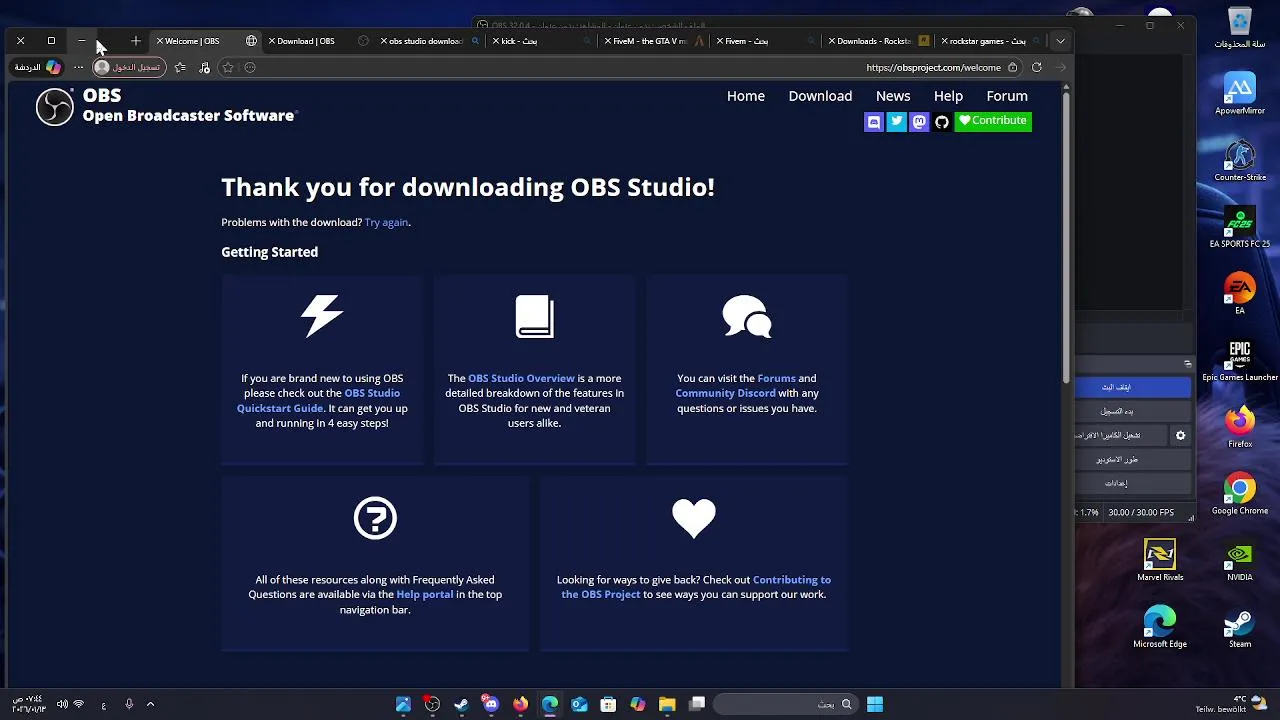Viewport: 1280px width, 720px height.
Task: Open virtual camera gear settings in OBS
Action: click(x=1181, y=436)
